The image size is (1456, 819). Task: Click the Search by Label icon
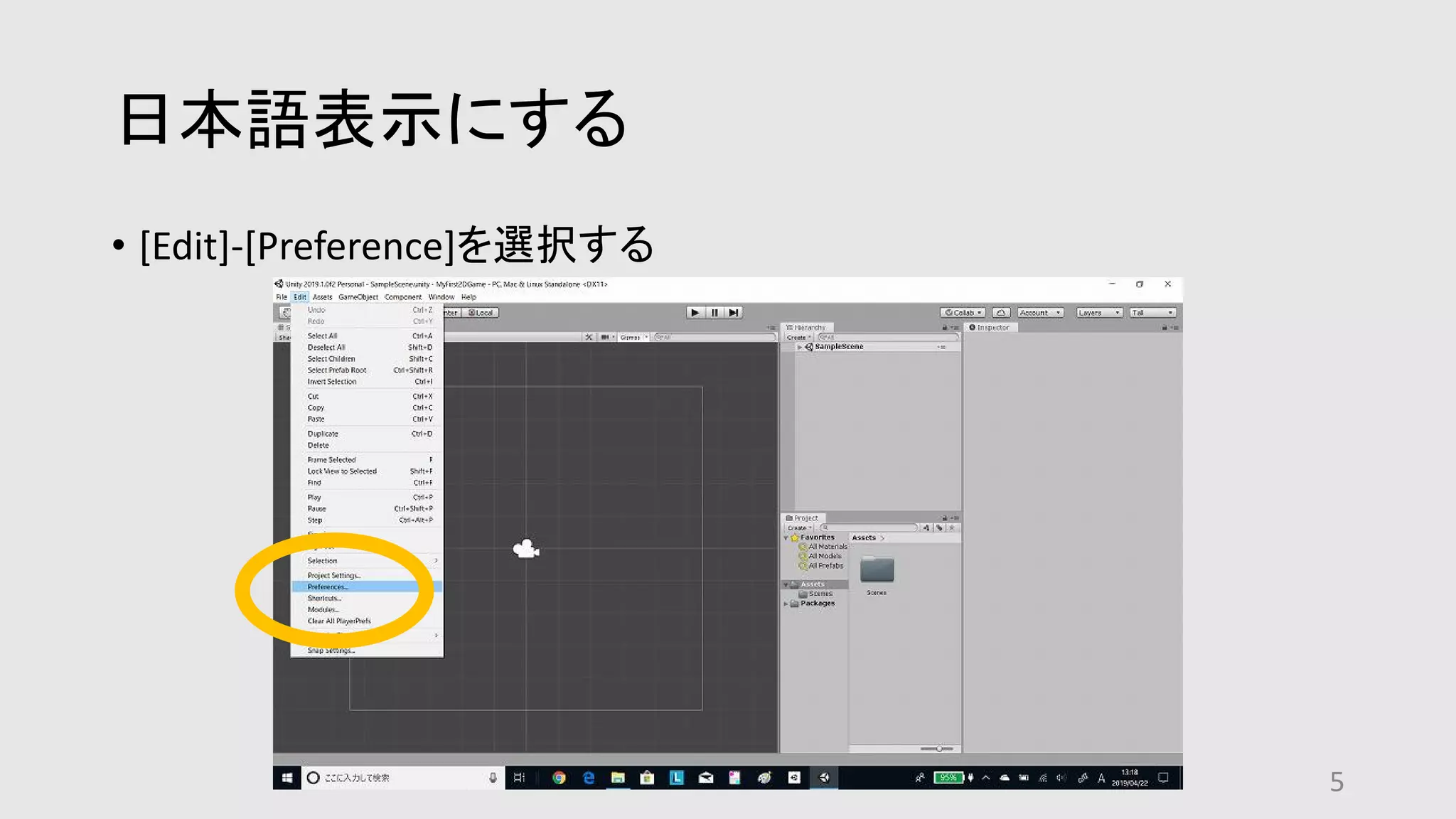[939, 528]
